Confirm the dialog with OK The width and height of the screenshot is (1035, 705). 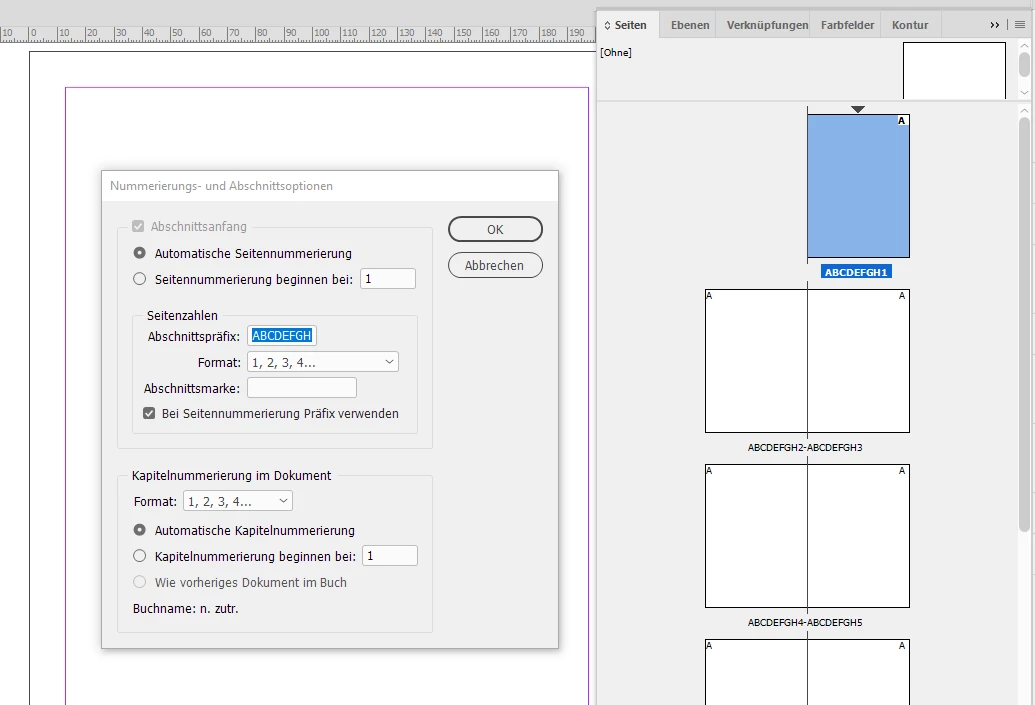[495, 229]
